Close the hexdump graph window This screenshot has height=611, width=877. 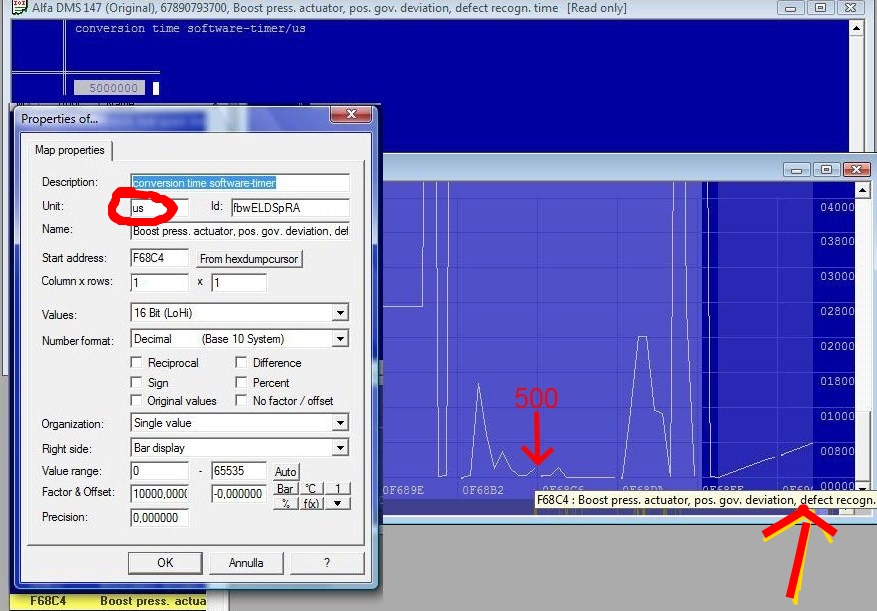click(856, 170)
